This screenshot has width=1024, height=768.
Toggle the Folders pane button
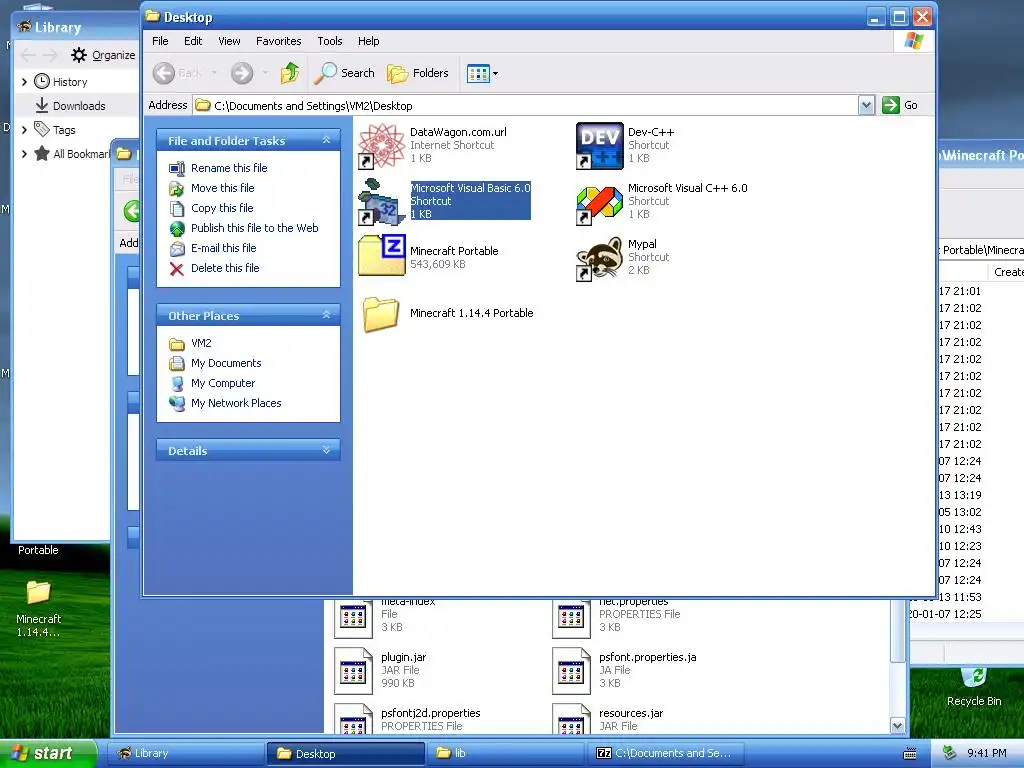click(x=418, y=73)
